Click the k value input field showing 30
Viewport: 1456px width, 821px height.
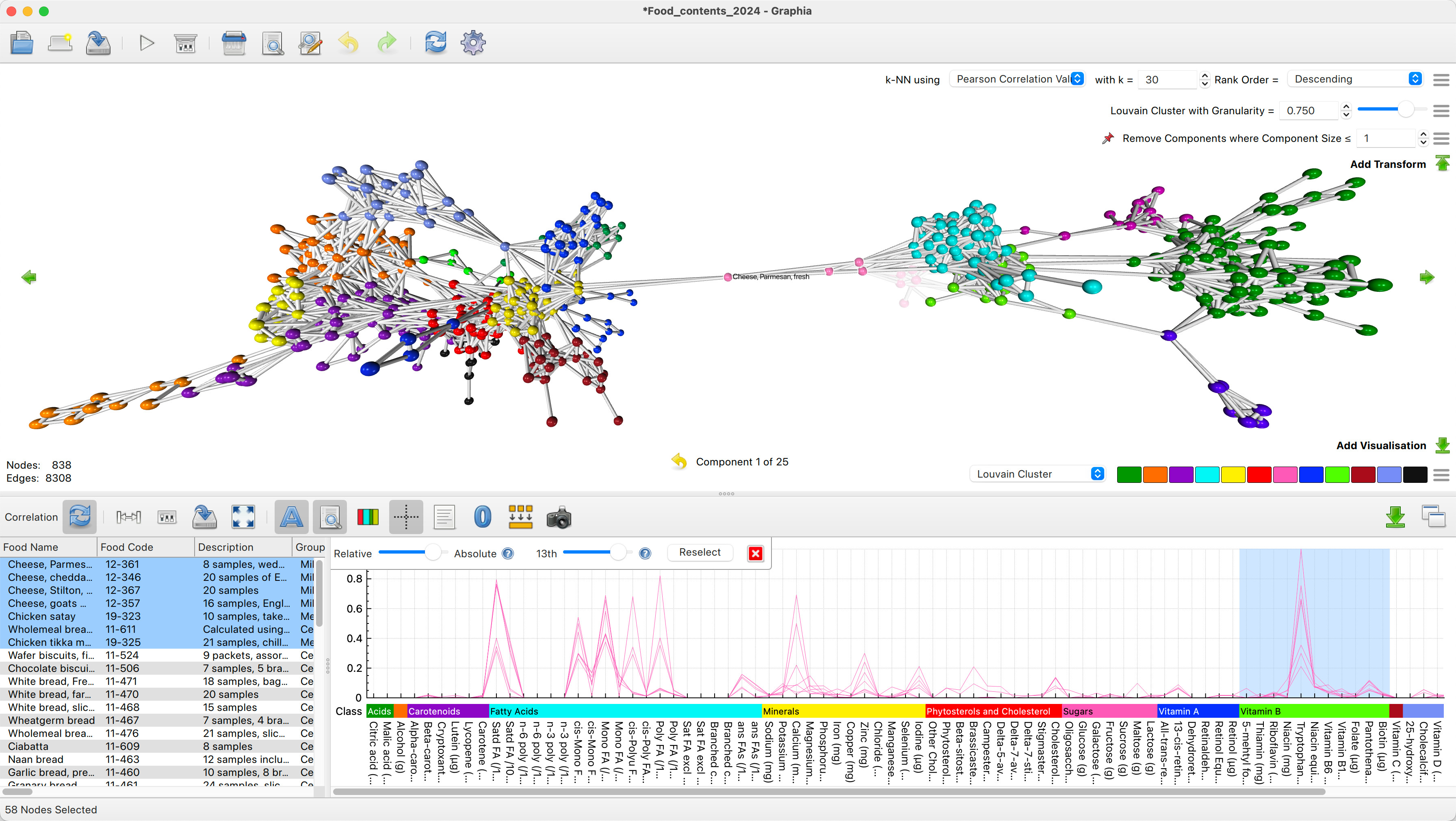point(1167,80)
